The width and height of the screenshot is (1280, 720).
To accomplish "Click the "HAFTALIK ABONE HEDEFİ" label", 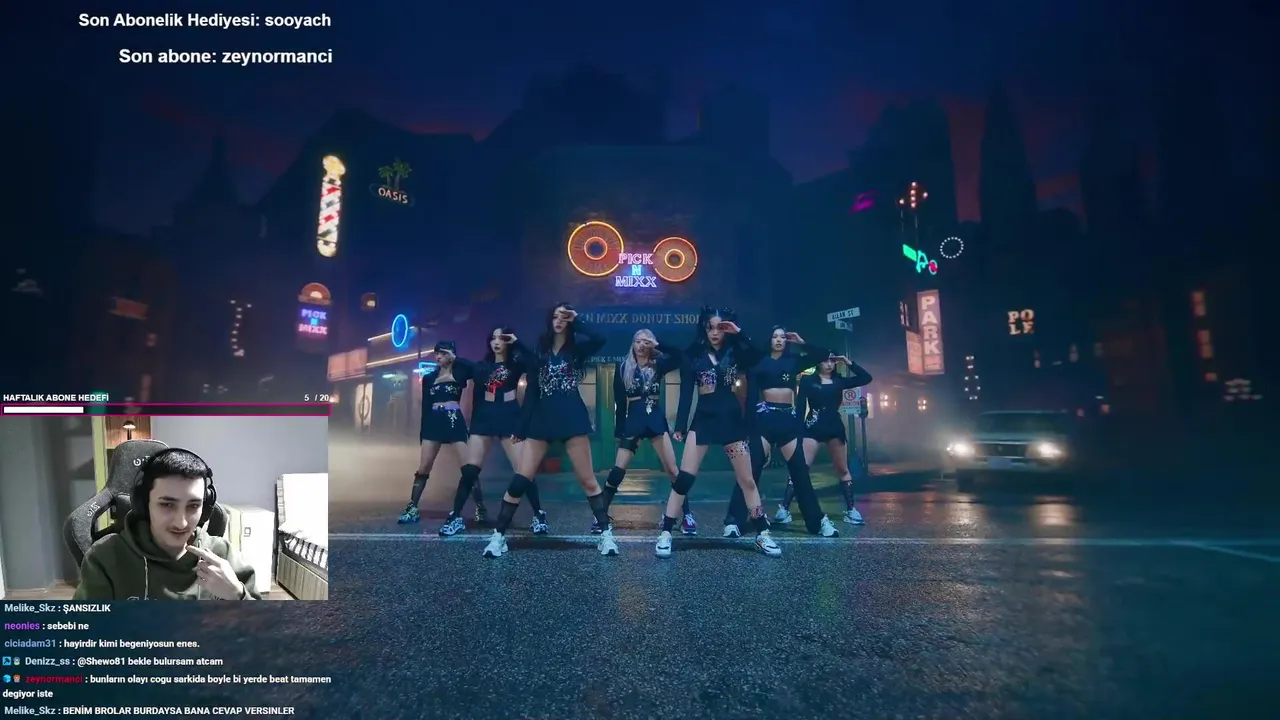I will coord(56,398).
